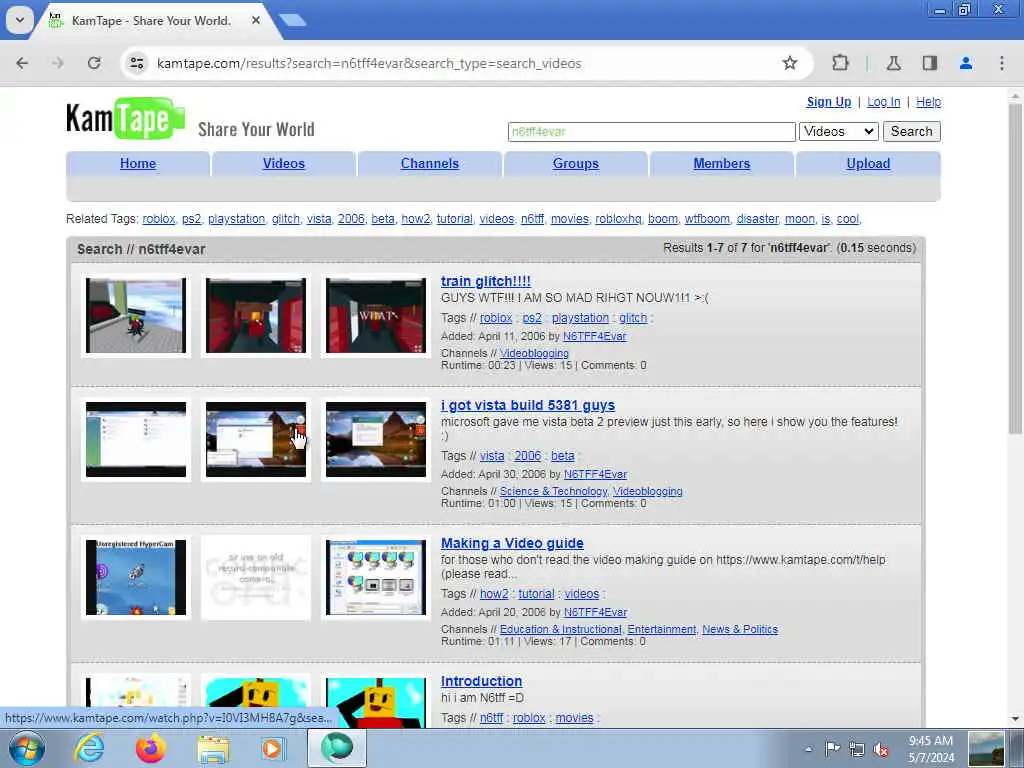Viewport: 1024px width, 768px height.
Task: Open network tray icon
Action: (857, 749)
